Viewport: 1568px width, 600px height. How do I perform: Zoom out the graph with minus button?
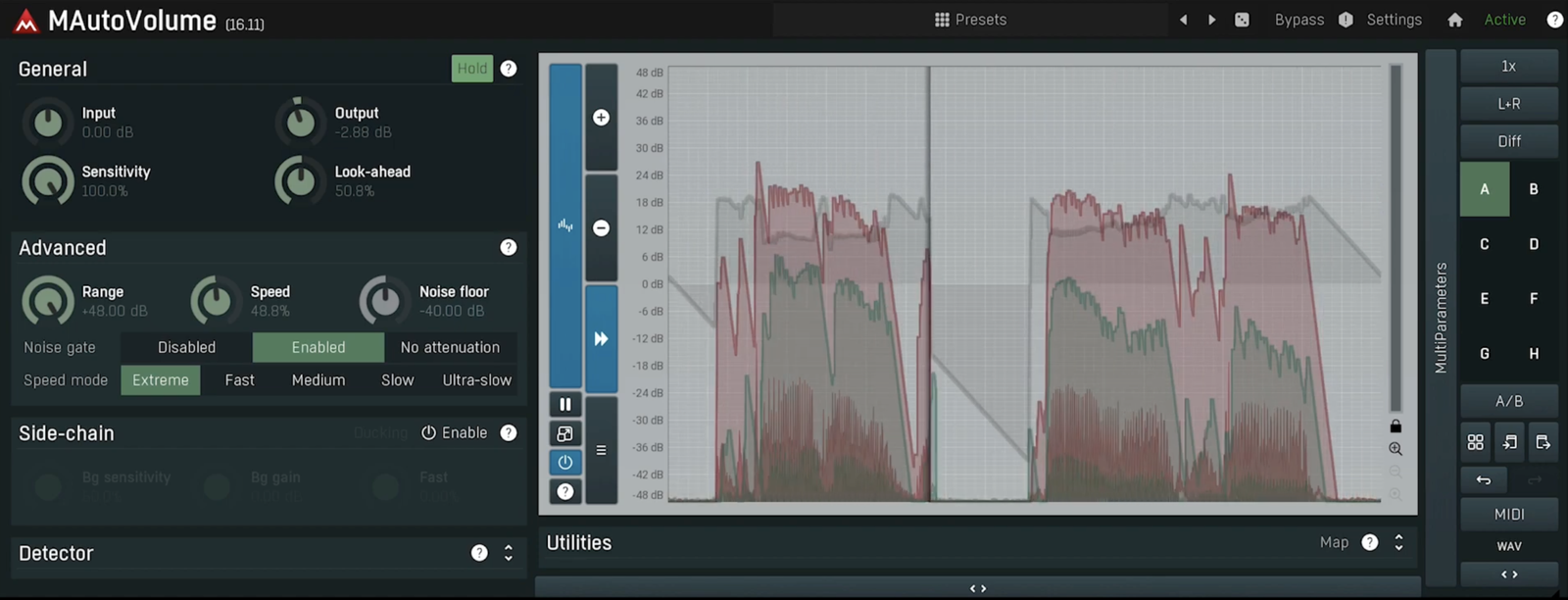pyautogui.click(x=602, y=227)
